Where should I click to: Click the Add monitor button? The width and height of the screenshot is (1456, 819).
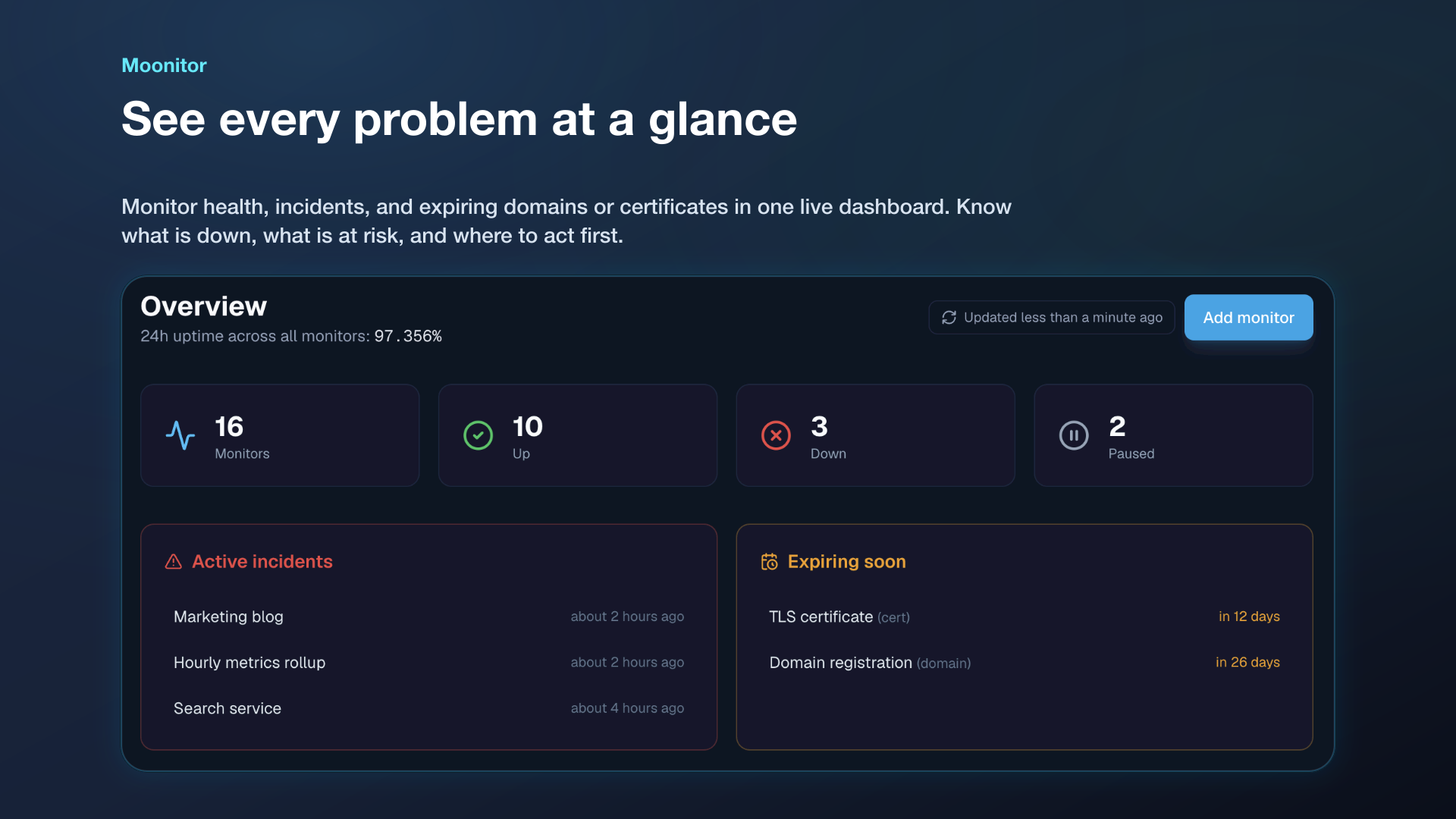coord(1248,317)
